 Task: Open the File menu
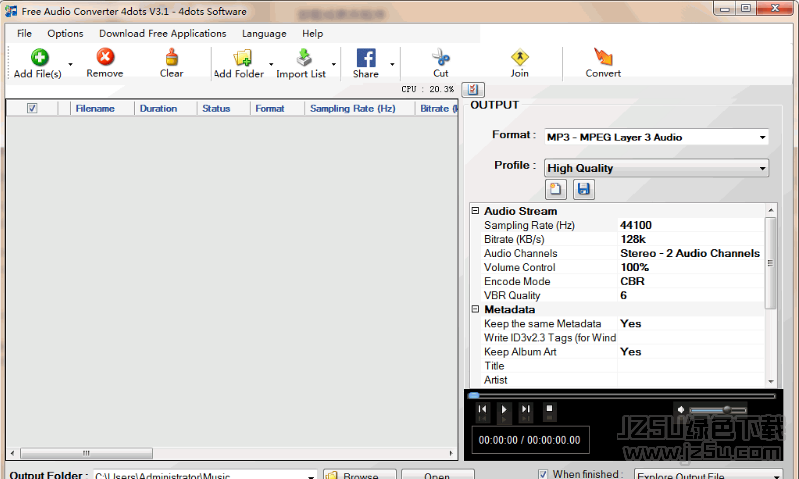click(24, 34)
